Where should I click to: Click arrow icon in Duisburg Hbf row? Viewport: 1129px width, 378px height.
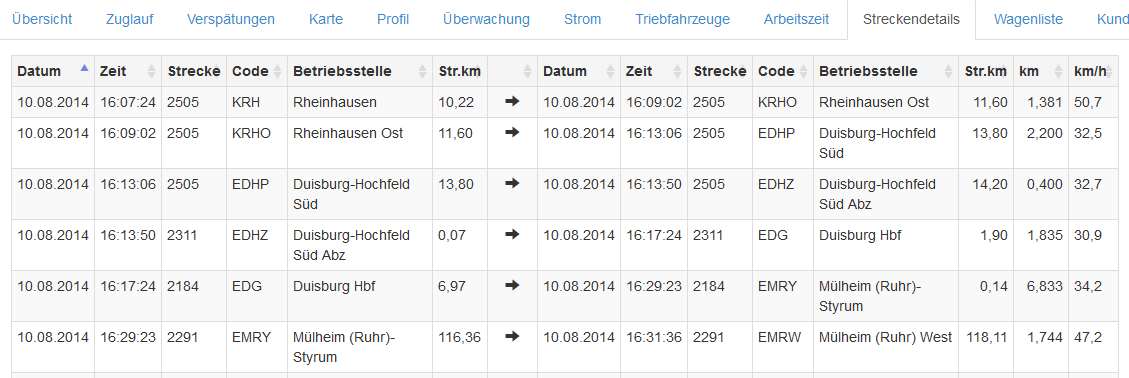tap(512, 286)
